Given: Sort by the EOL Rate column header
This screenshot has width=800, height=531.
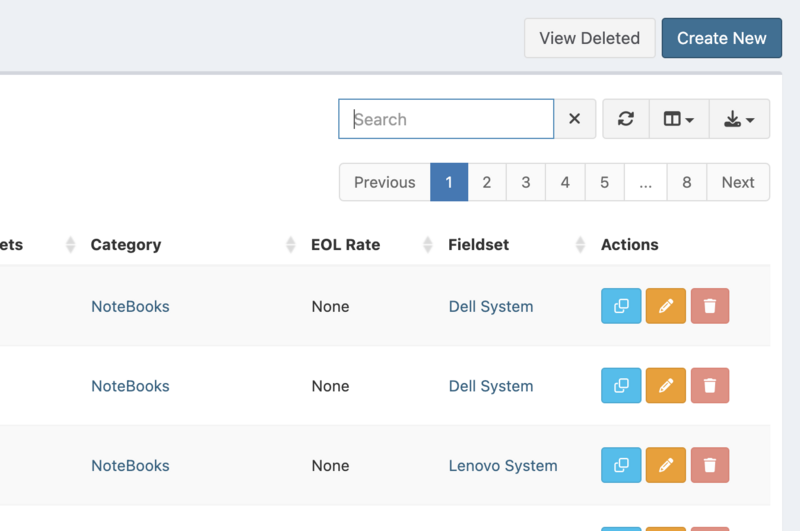Looking at the screenshot, I should click(x=345, y=244).
